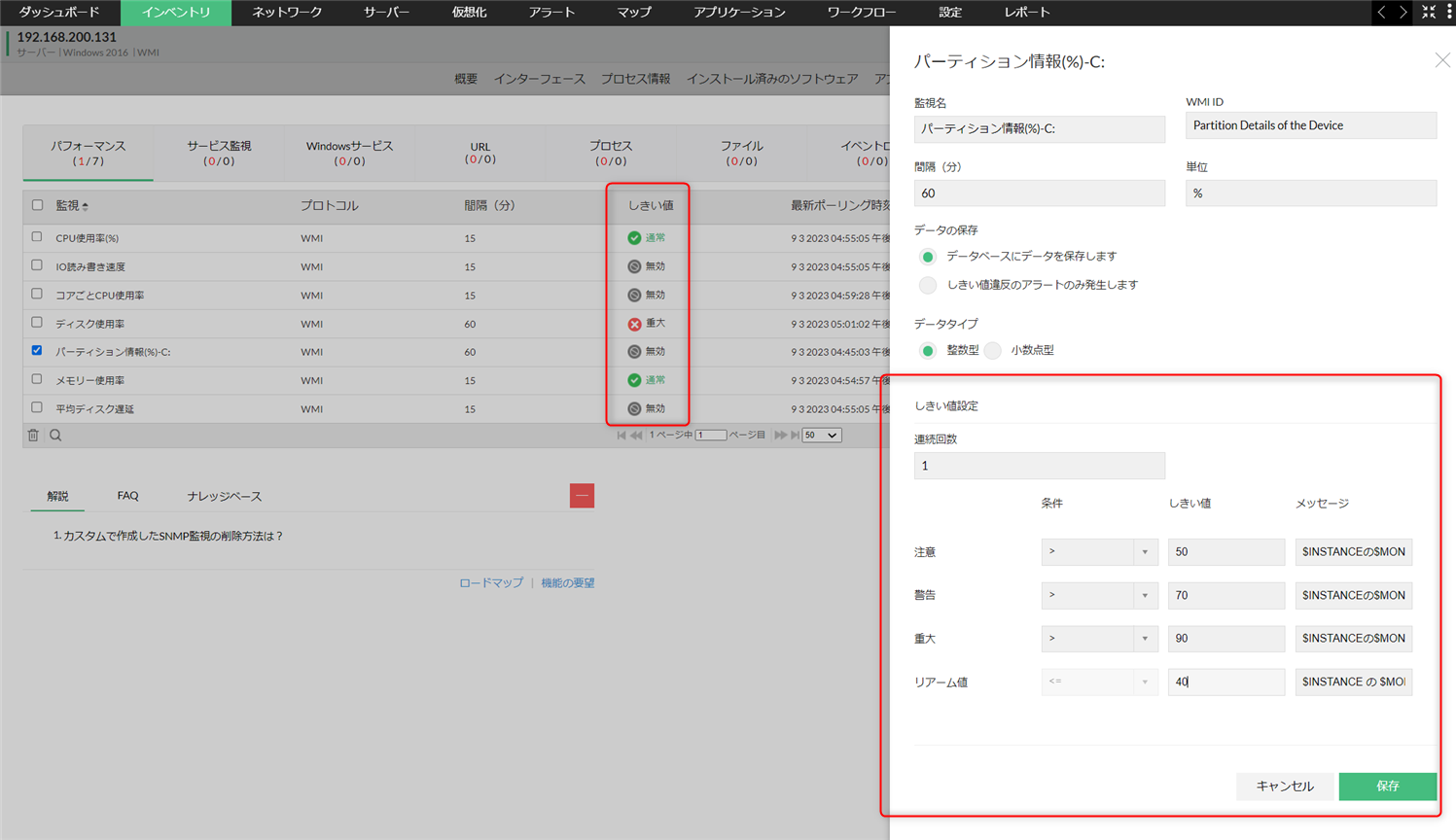
Task: Open the ネットワーク menu
Action: (287, 13)
